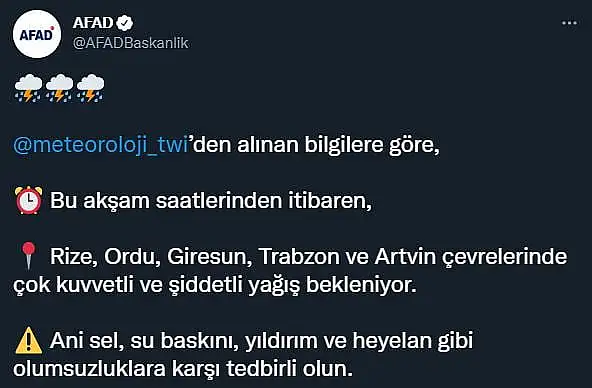592x388 pixels.
Task: Open the three-dot more options menu
Action: coord(569,23)
